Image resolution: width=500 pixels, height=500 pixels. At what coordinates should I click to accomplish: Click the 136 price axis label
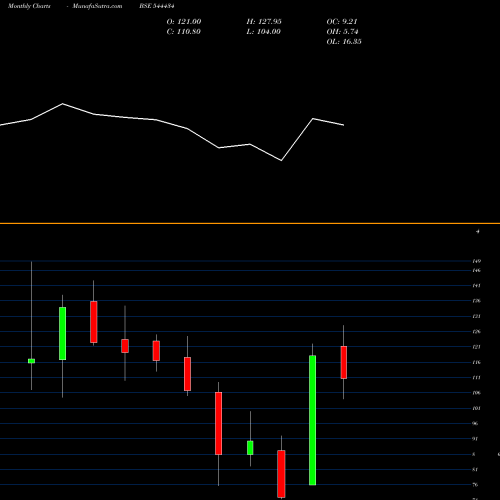point(476,301)
